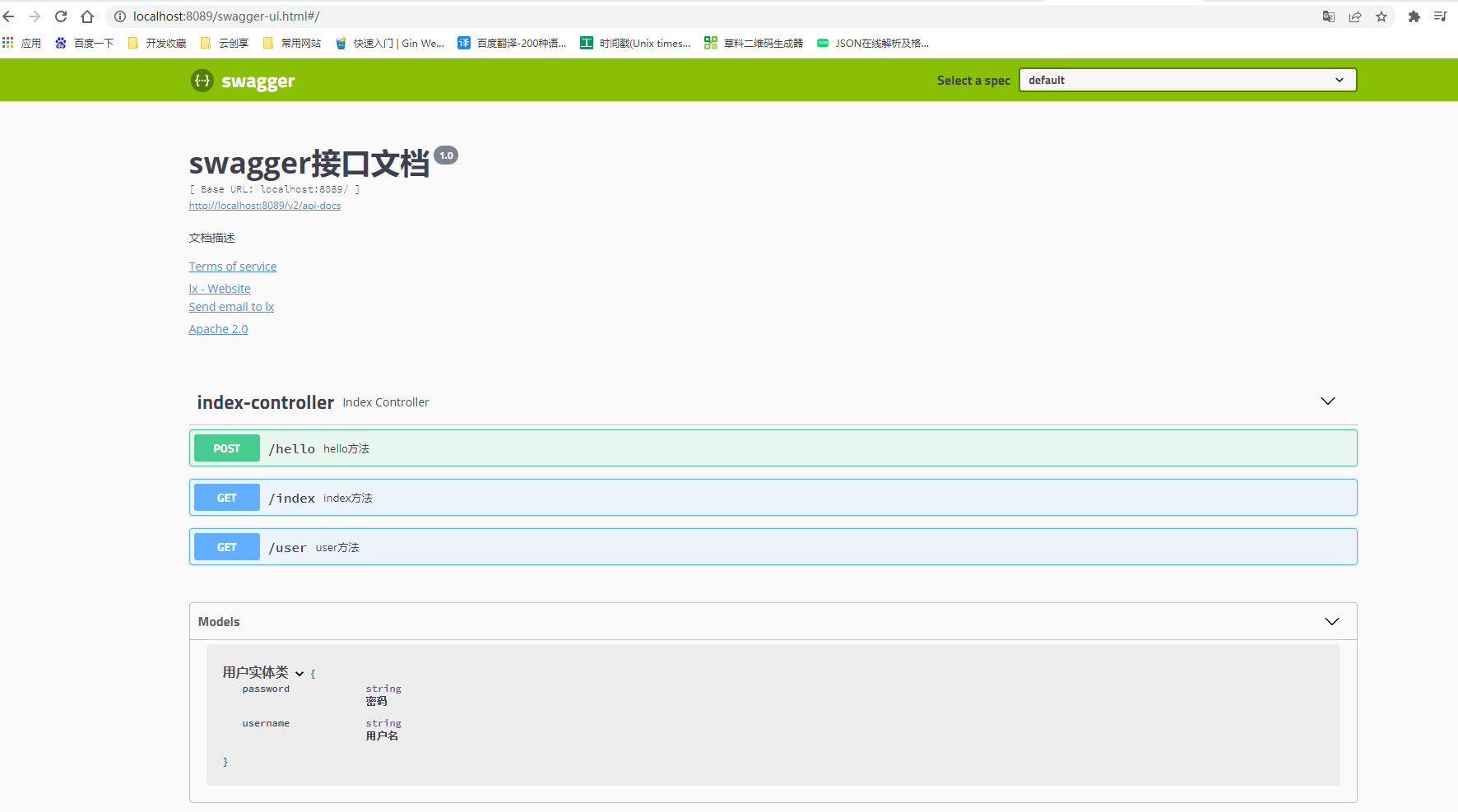Bookmark this page with the star icon

pos(1381,16)
